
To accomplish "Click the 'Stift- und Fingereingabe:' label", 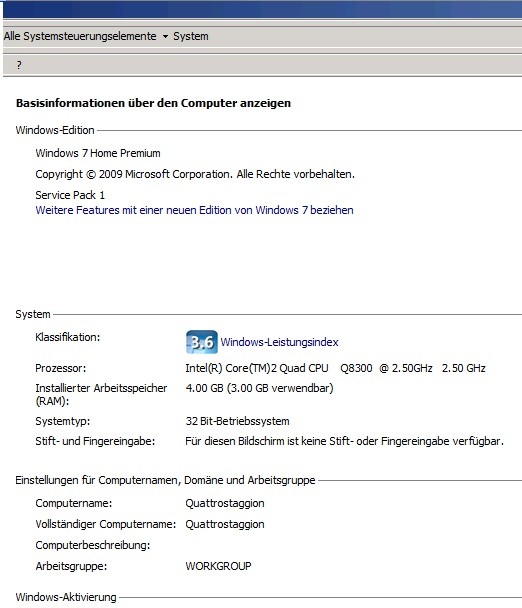I will click(x=95, y=441).
